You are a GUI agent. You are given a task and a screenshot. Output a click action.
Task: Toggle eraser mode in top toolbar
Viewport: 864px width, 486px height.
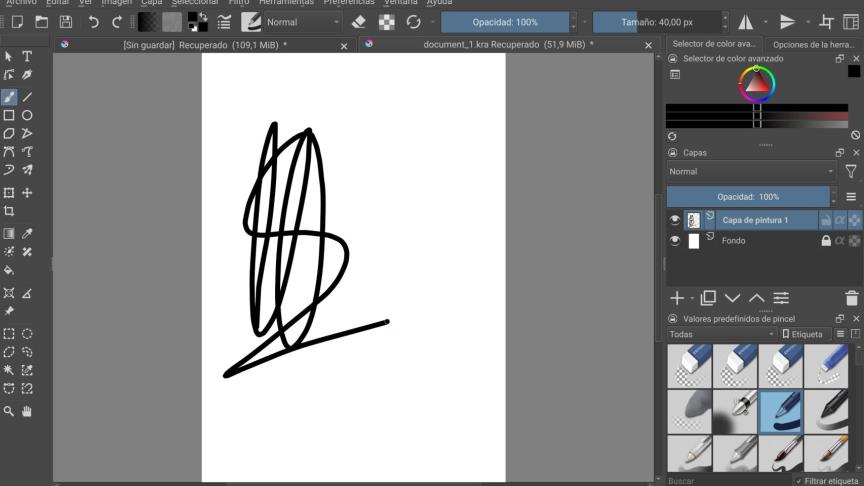click(359, 22)
